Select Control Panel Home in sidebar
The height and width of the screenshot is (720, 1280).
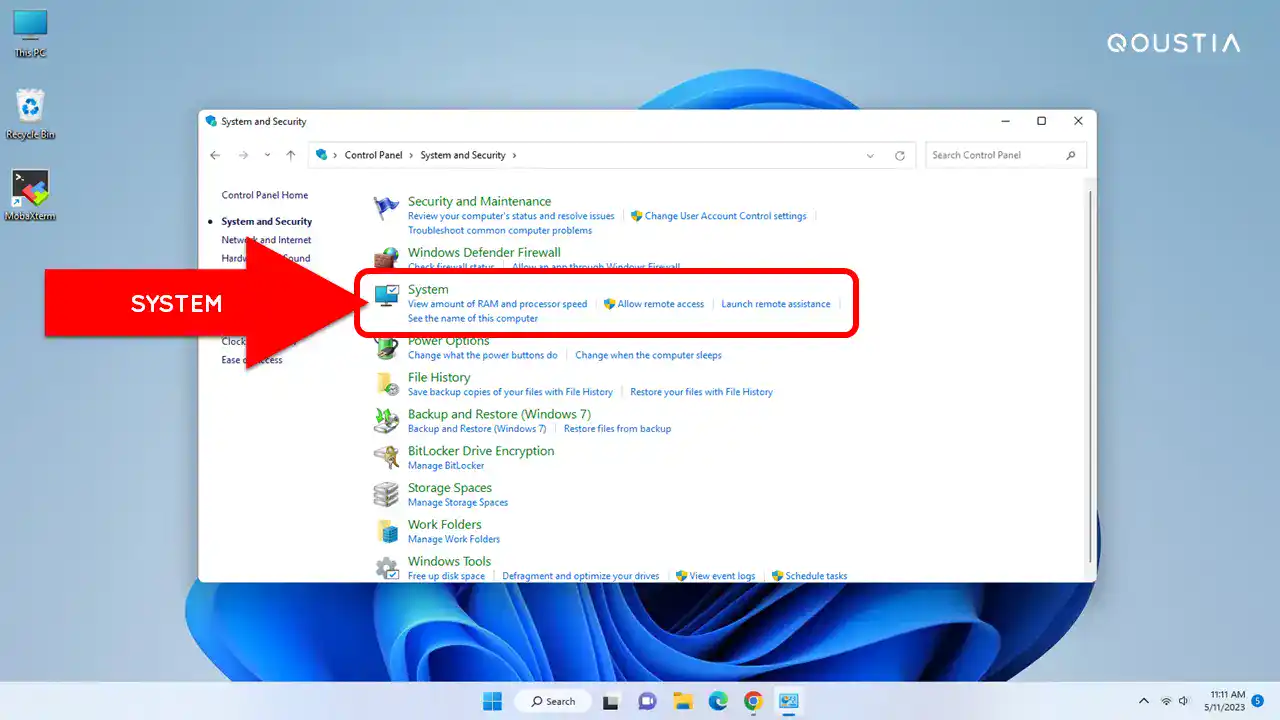click(265, 195)
